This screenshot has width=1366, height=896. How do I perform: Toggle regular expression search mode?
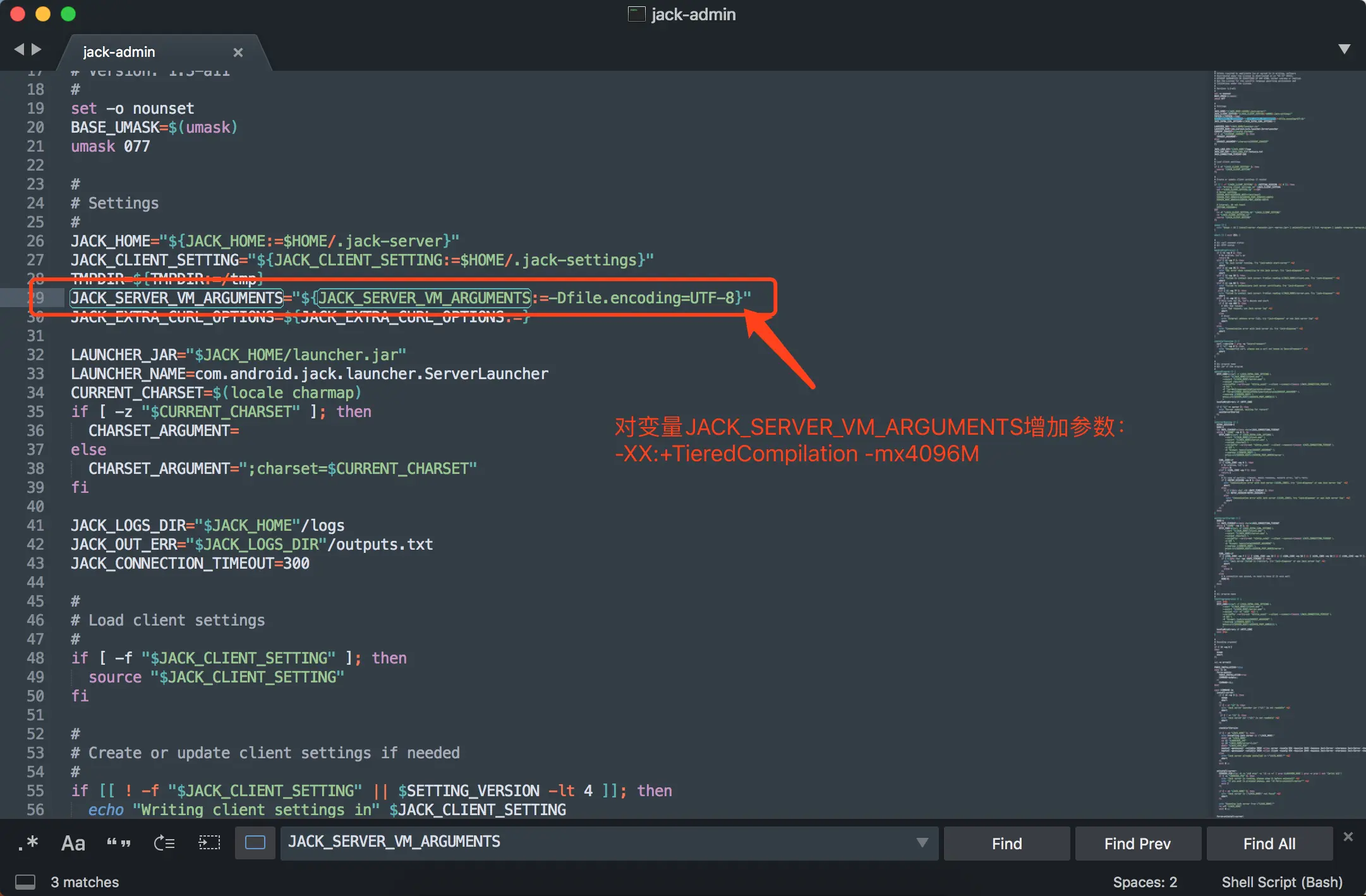(x=28, y=843)
